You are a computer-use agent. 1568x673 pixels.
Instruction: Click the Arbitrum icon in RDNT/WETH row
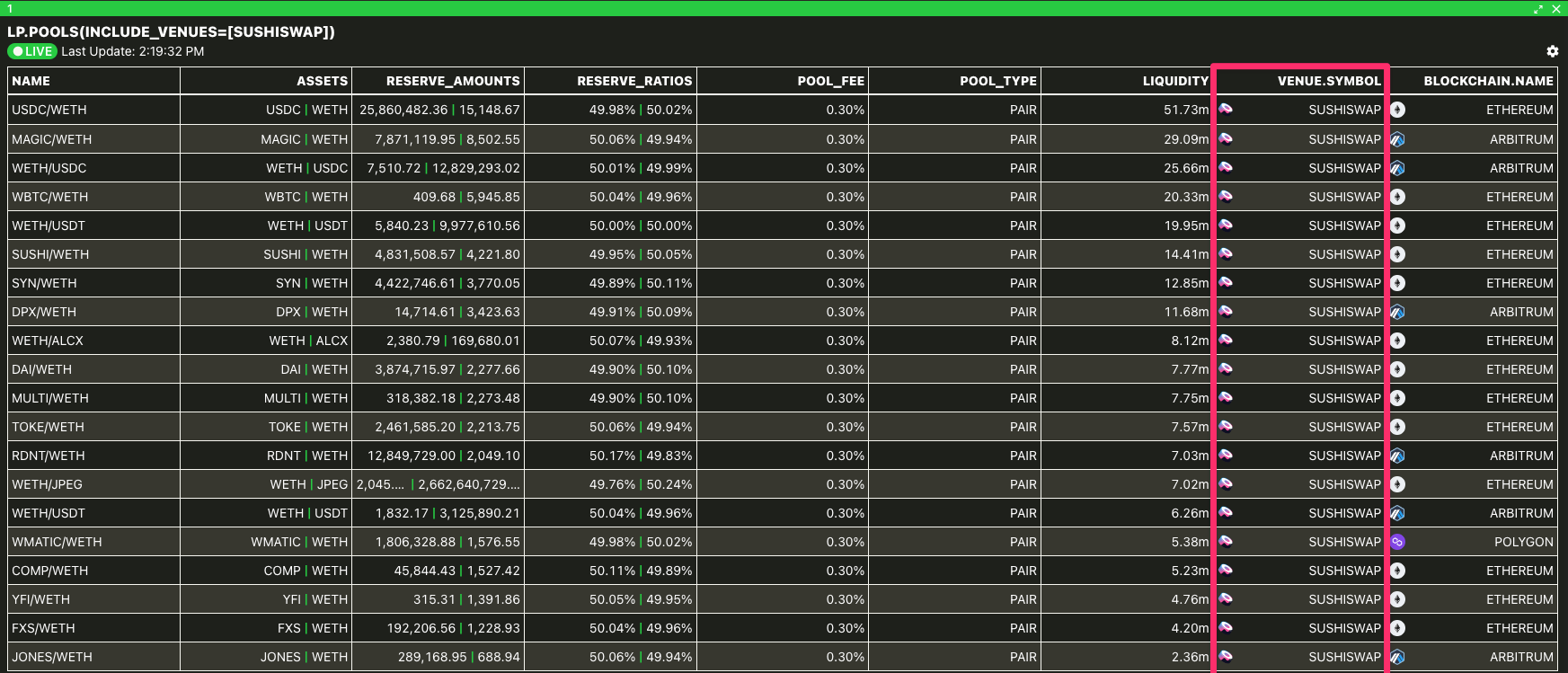(1397, 456)
